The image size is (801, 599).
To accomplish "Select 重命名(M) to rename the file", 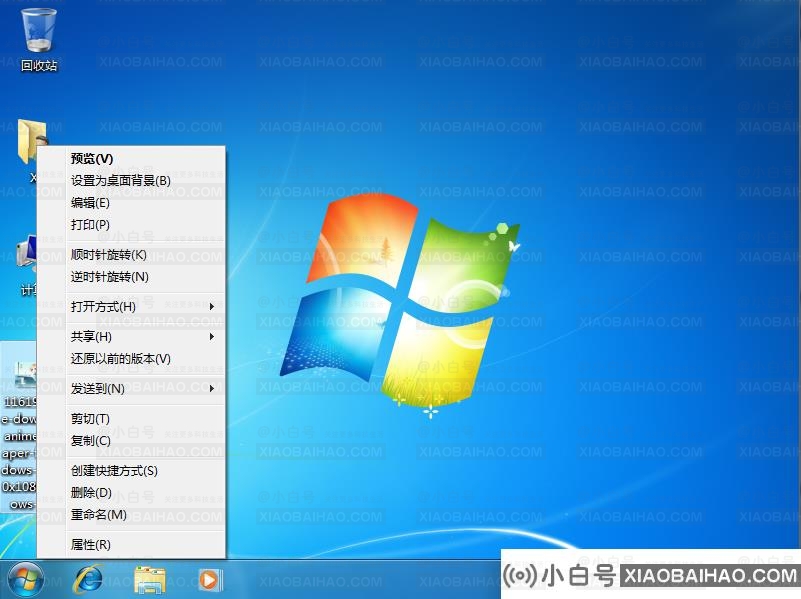I will 132,515.
